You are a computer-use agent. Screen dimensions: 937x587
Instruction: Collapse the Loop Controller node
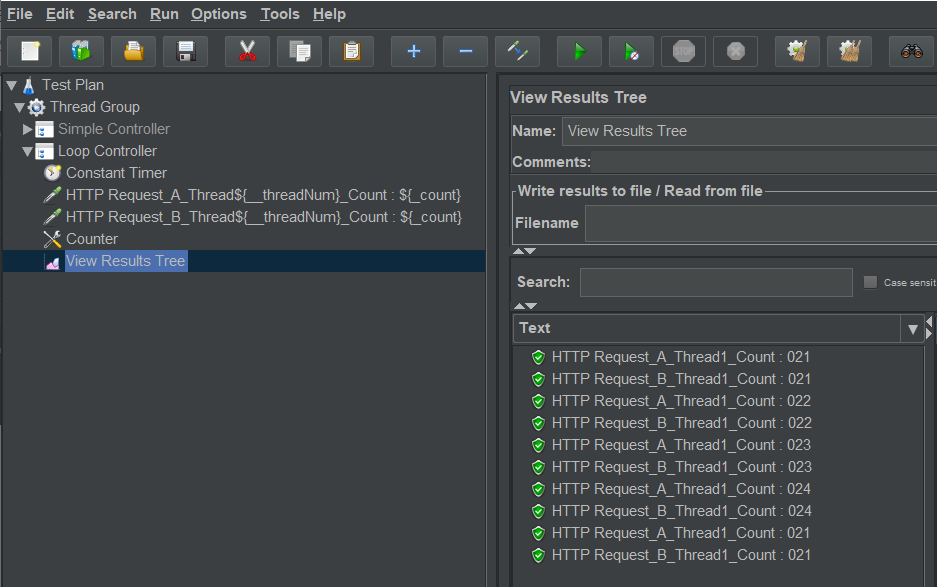(x=27, y=152)
